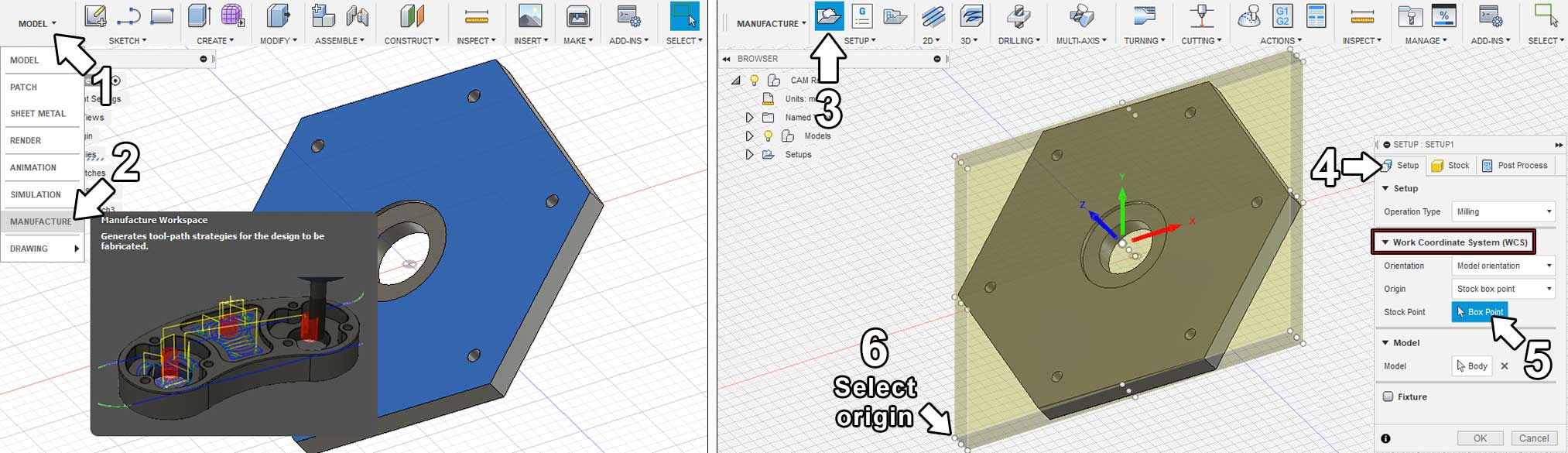Enable the Fixture checkbox
Viewport: 1568px width, 453px height.
1388,396
